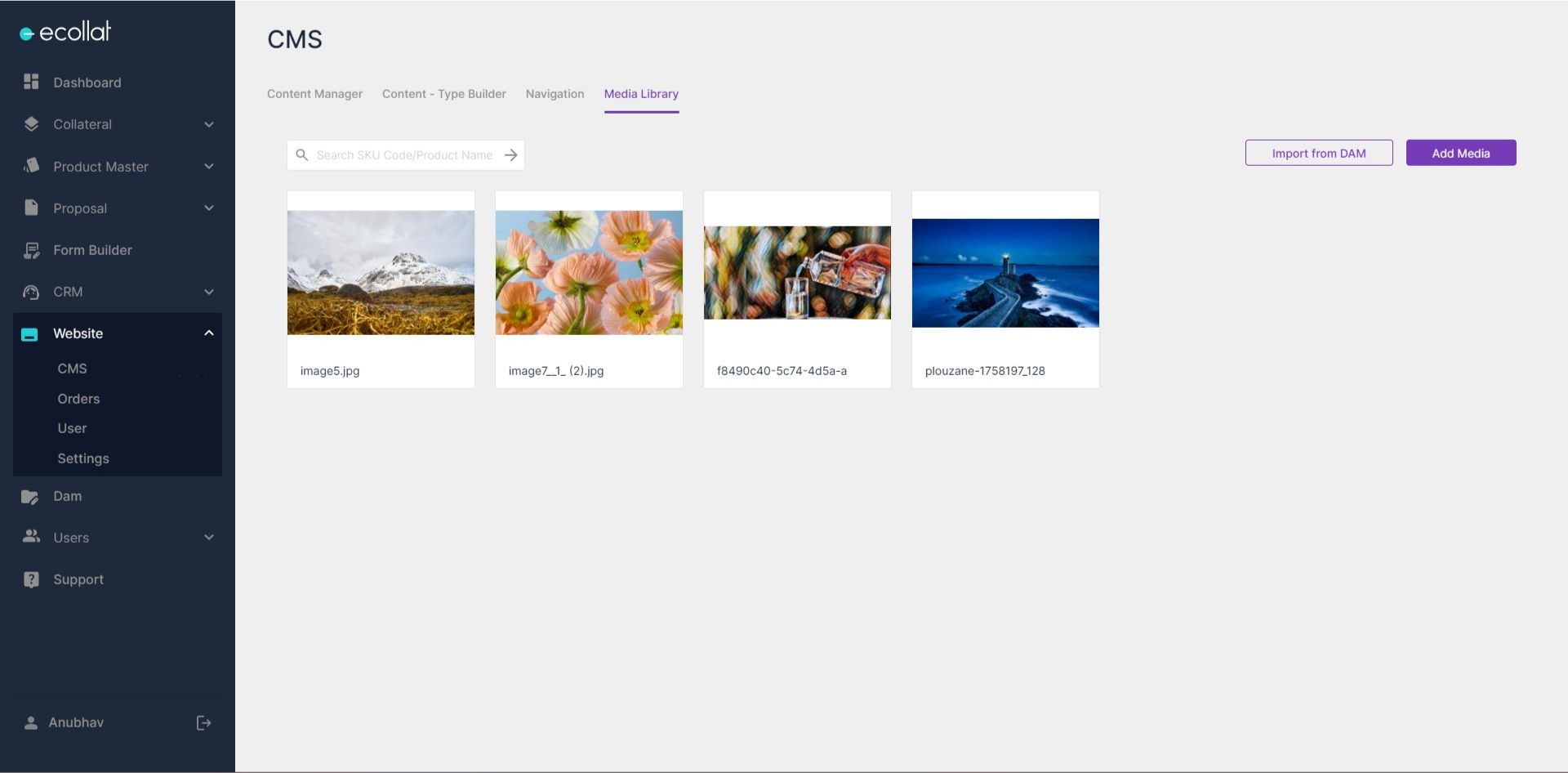
Task: Open the Navigation tab
Action: pos(555,94)
